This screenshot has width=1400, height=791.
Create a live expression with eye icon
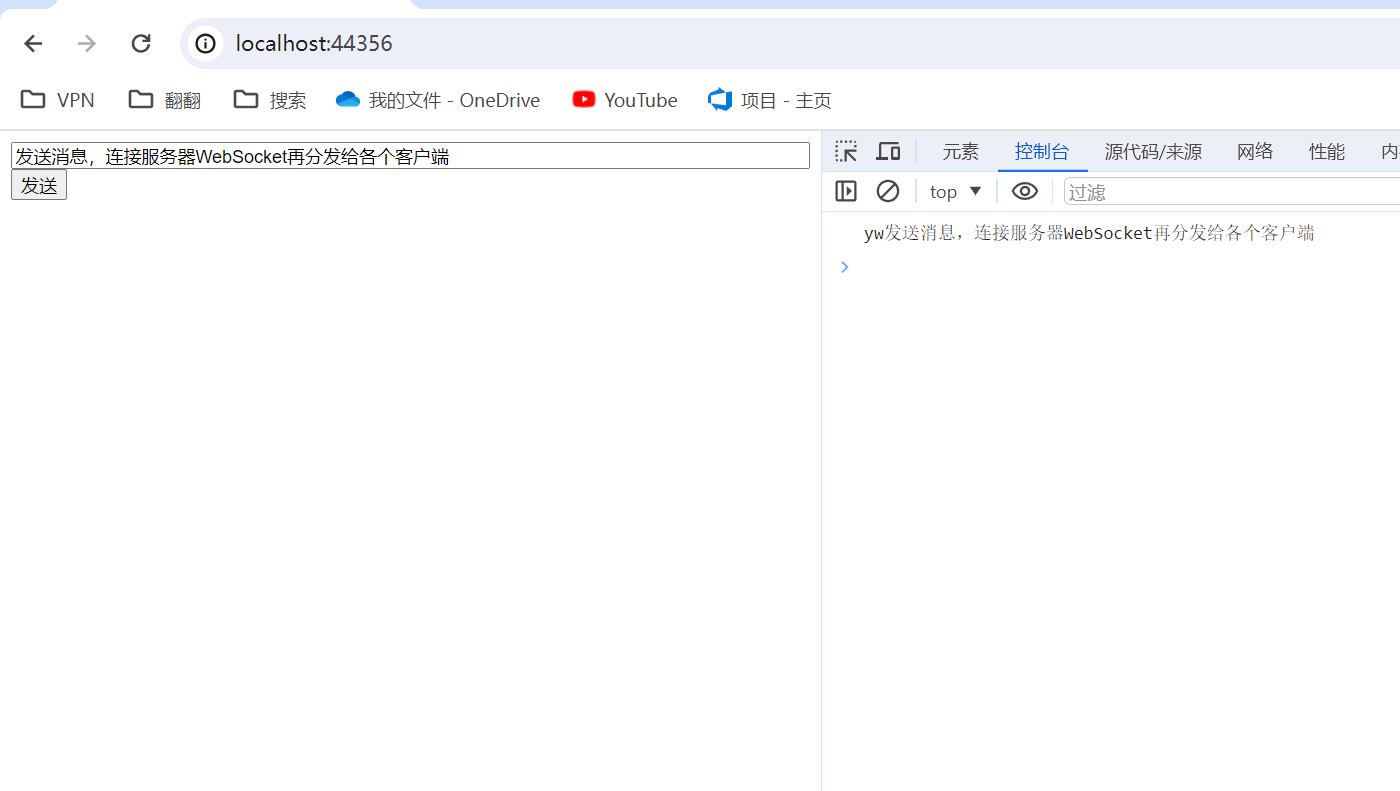pyautogui.click(x=1025, y=191)
